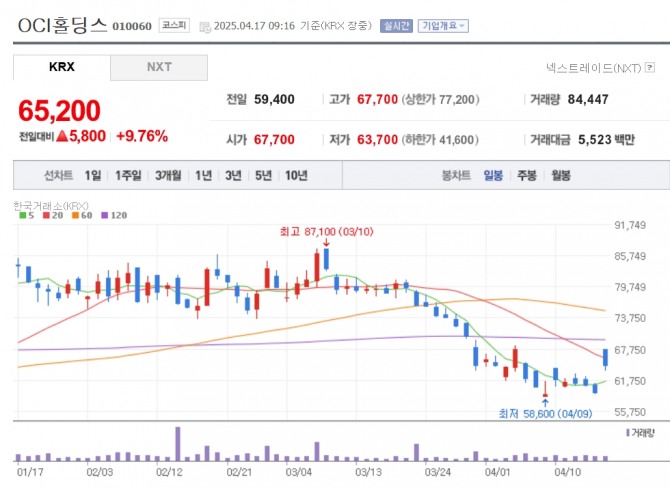Show the 5년 line chart

pos(263,175)
